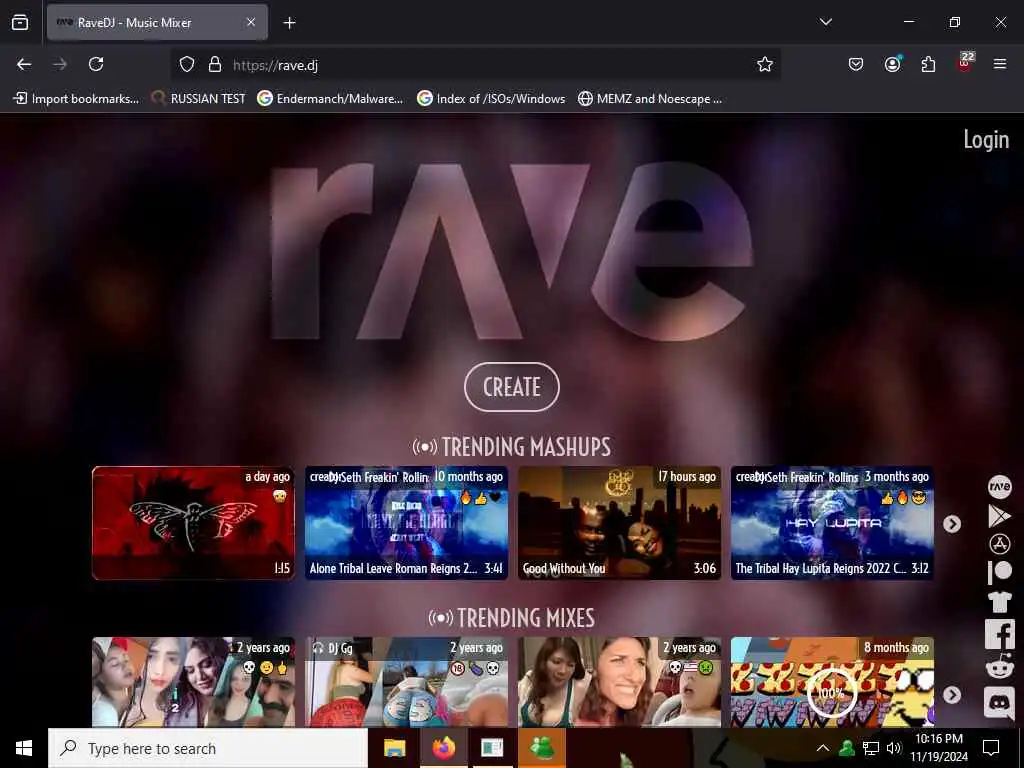This screenshot has width=1024, height=768.
Task: Open MEMZ and Noescape bookmark
Action: coord(650,99)
